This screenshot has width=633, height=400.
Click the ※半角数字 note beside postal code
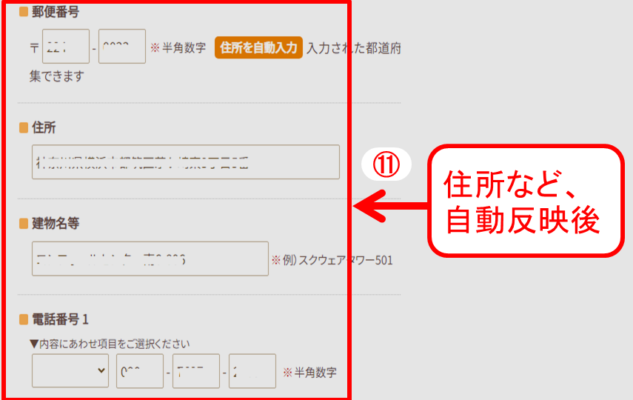[178, 48]
